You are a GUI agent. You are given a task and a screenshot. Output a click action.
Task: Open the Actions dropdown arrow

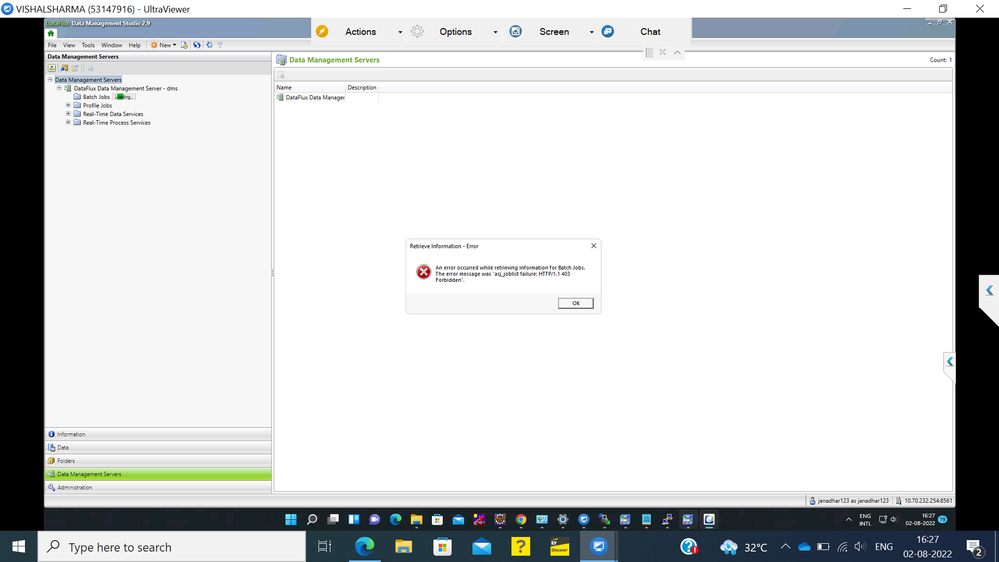click(x=400, y=32)
